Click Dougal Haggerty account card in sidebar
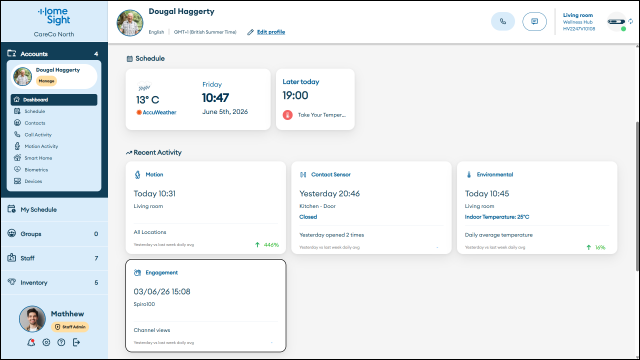The width and height of the screenshot is (640, 360). point(54,76)
